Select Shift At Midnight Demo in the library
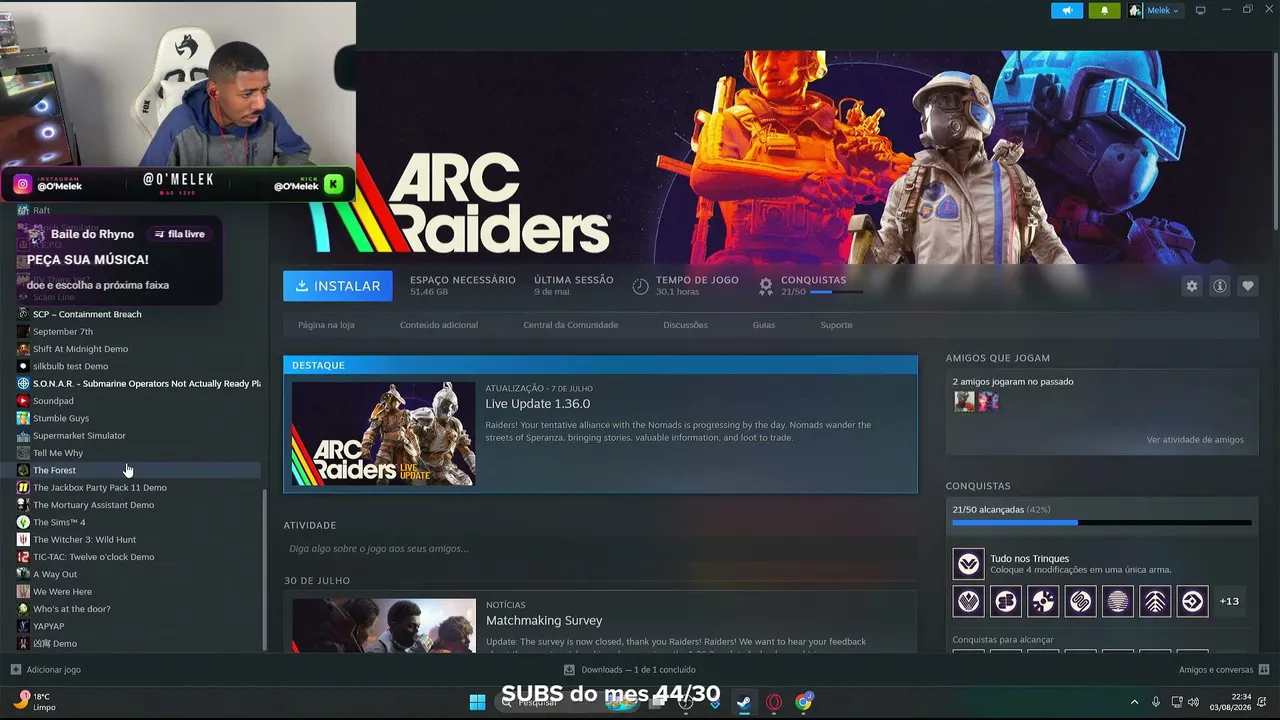1280x720 pixels. coord(80,349)
